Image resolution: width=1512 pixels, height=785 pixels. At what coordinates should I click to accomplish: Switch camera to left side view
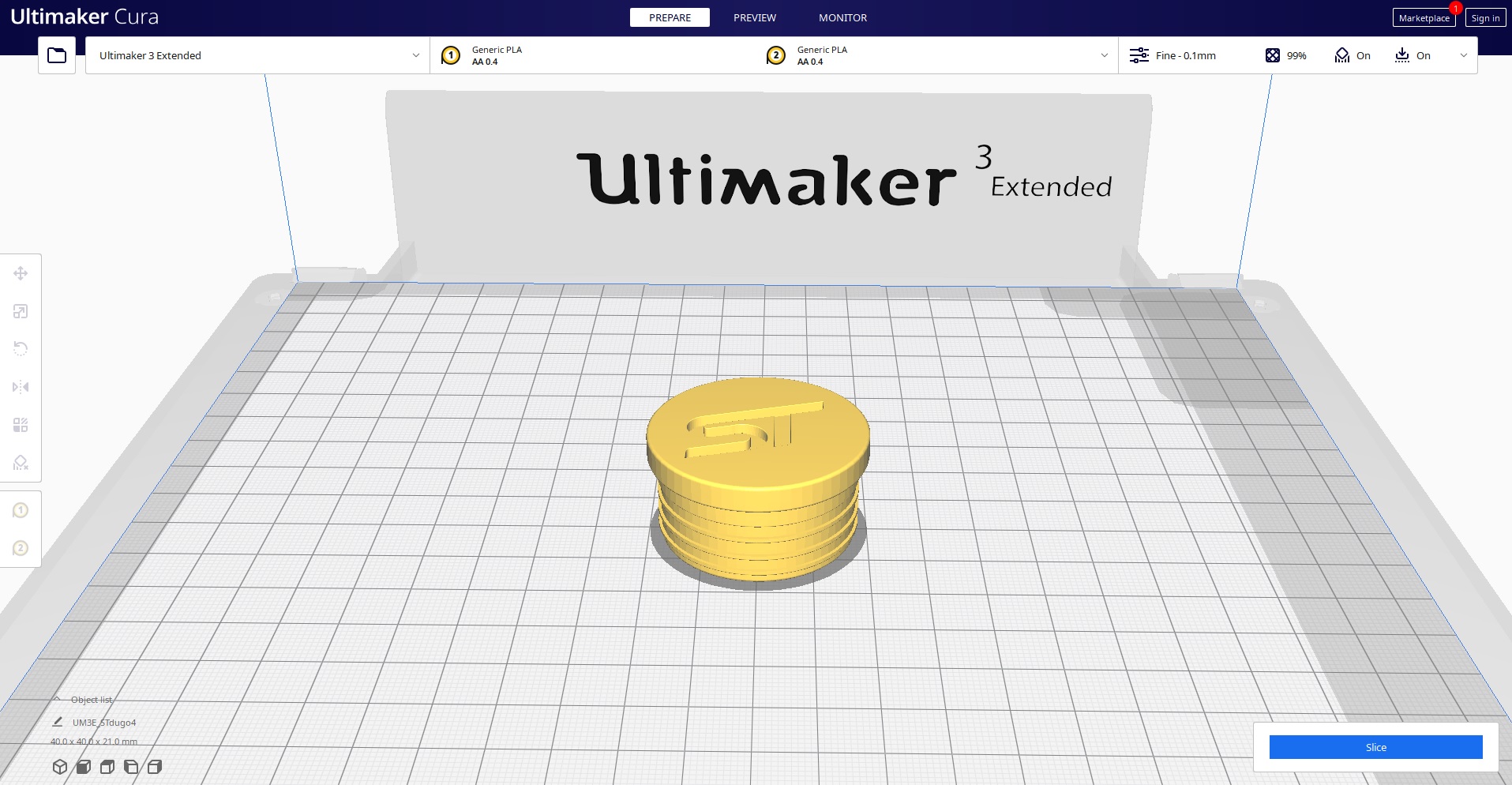click(131, 767)
